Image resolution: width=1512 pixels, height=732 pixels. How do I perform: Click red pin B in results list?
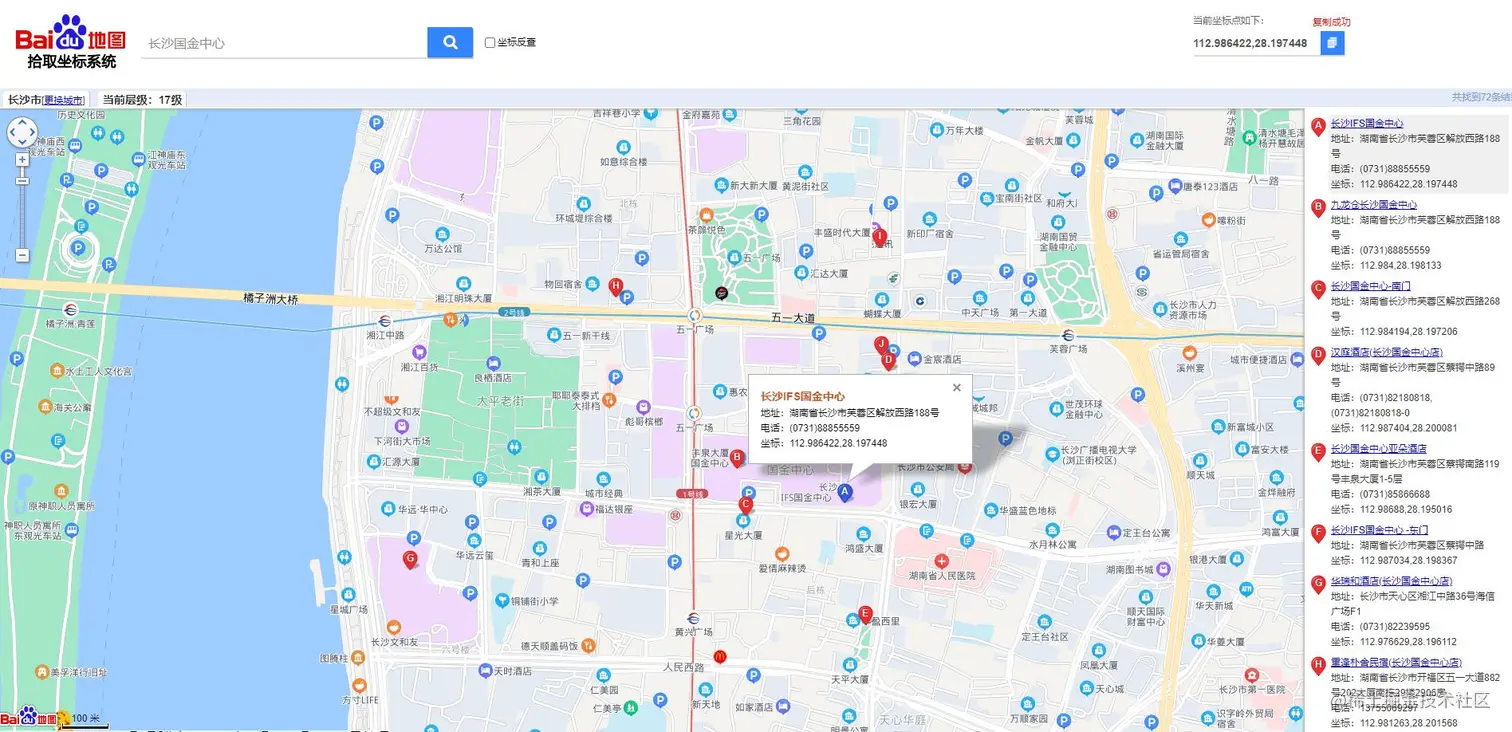[x=1318, y=207]
